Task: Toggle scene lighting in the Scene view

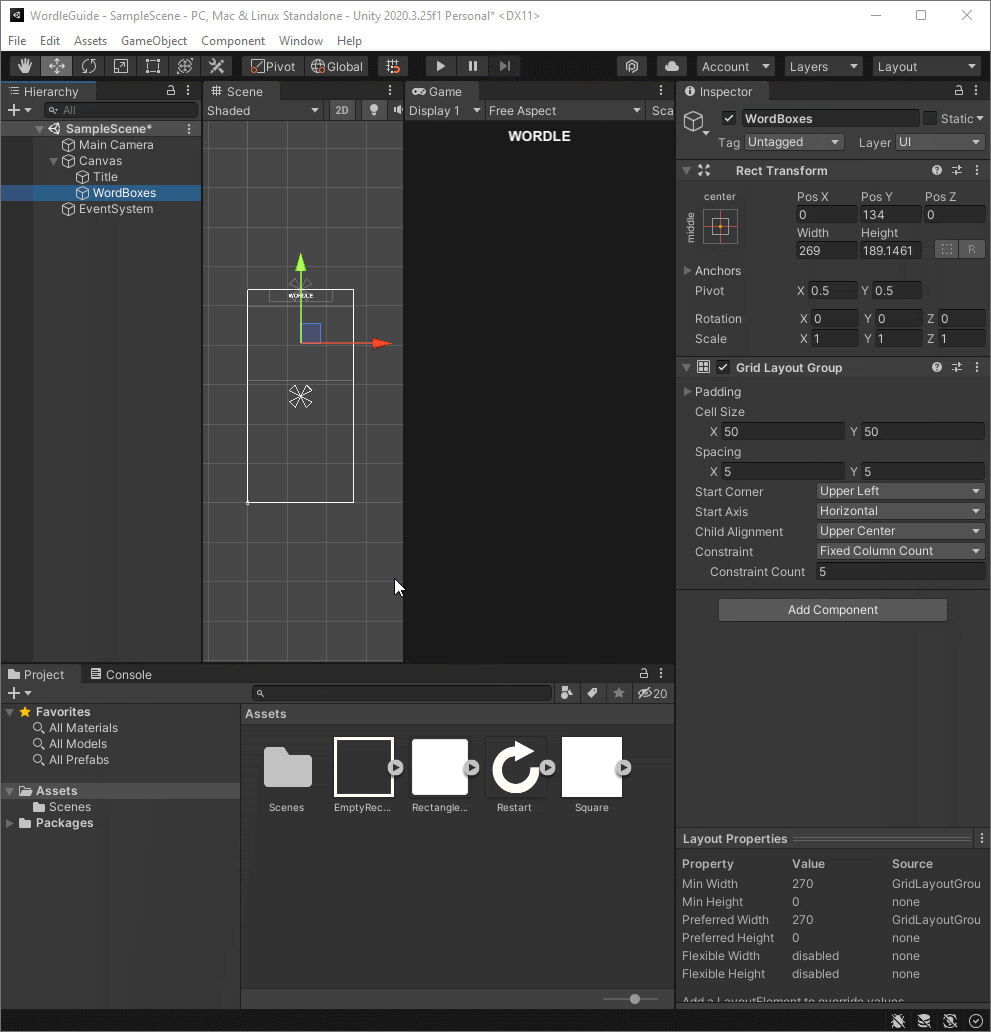Action: (374, 110)
